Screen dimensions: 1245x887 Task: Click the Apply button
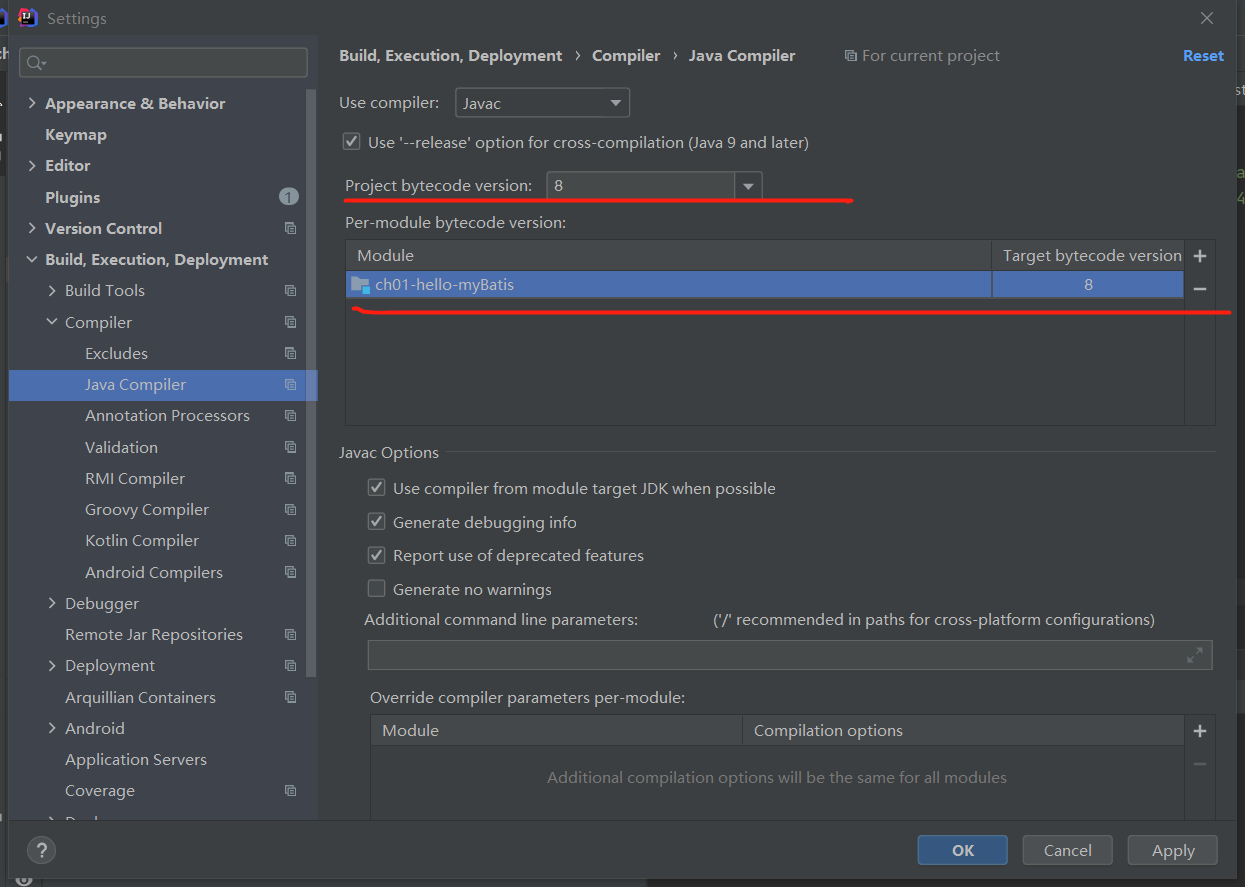click(x=1173, y=850)
